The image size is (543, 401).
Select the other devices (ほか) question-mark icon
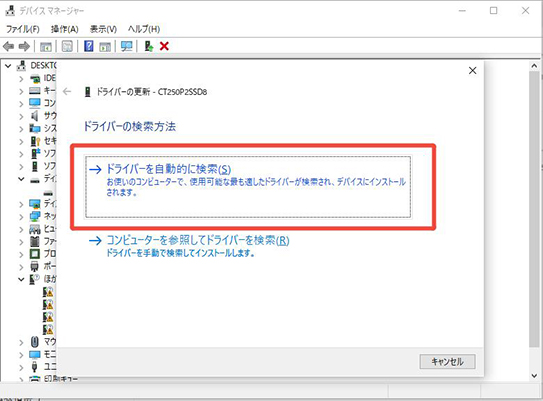(x=35, y=279)
